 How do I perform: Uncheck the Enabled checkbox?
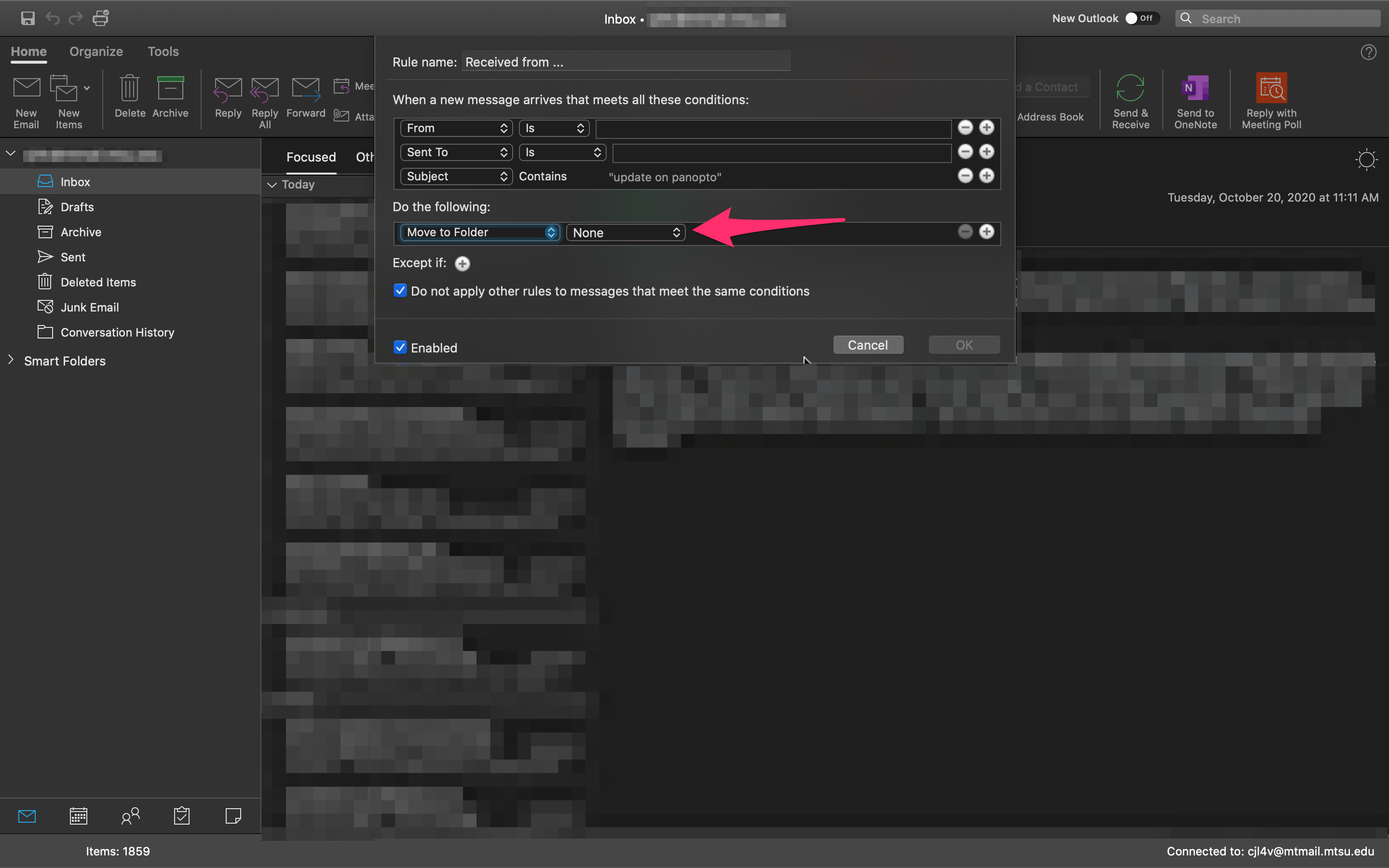pos(400,347)
